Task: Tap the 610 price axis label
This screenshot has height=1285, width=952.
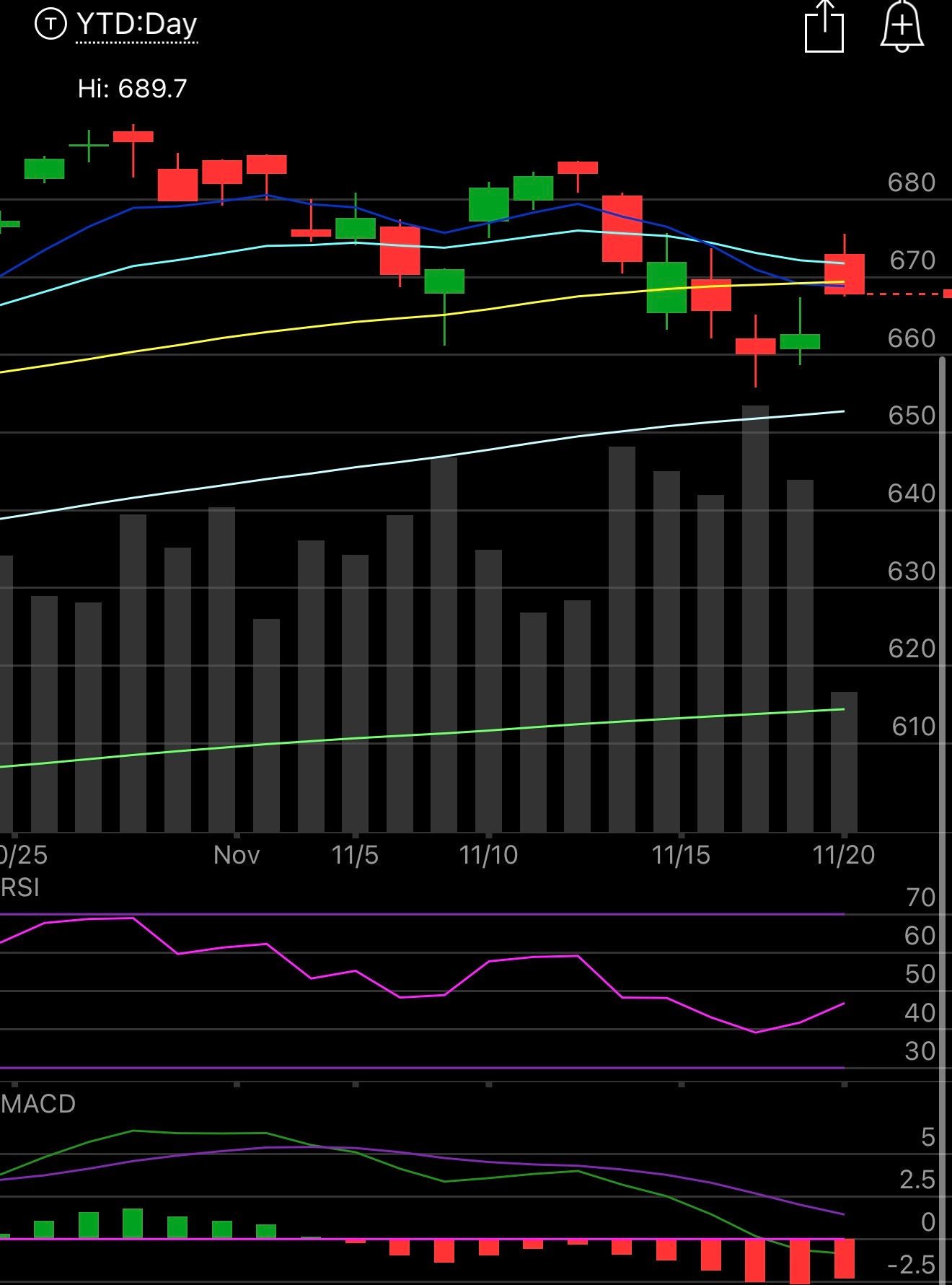Action: [913, 727]
